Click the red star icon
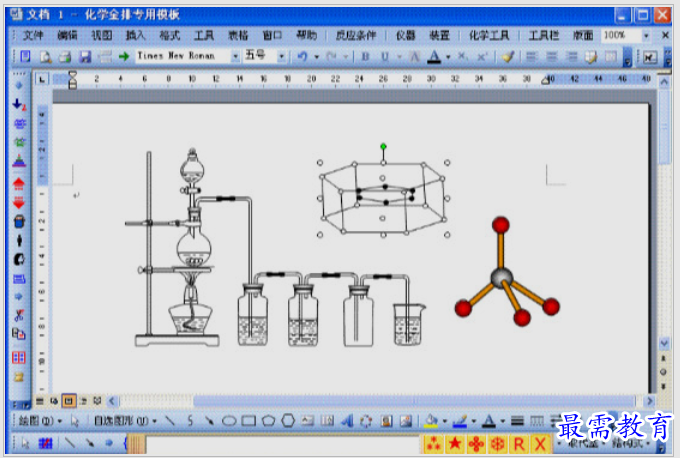Viewport: 680px width, 458px height. tap(454, 444)
